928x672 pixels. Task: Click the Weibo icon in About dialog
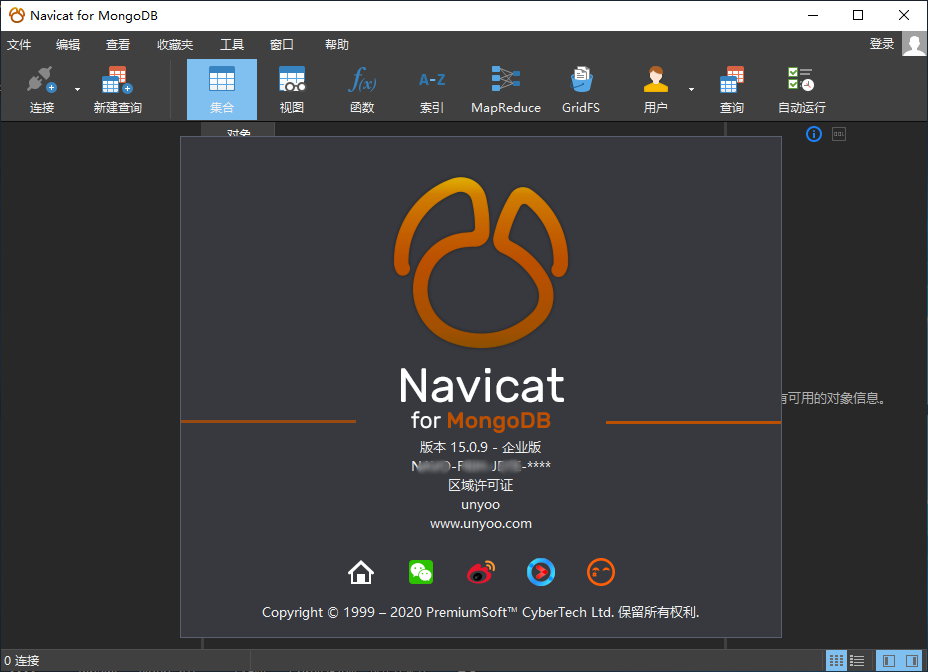481,573
